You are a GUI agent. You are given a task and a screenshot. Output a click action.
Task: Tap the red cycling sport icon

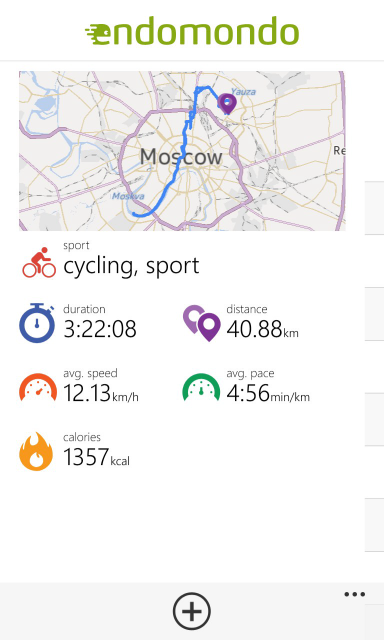pos(39,262)
